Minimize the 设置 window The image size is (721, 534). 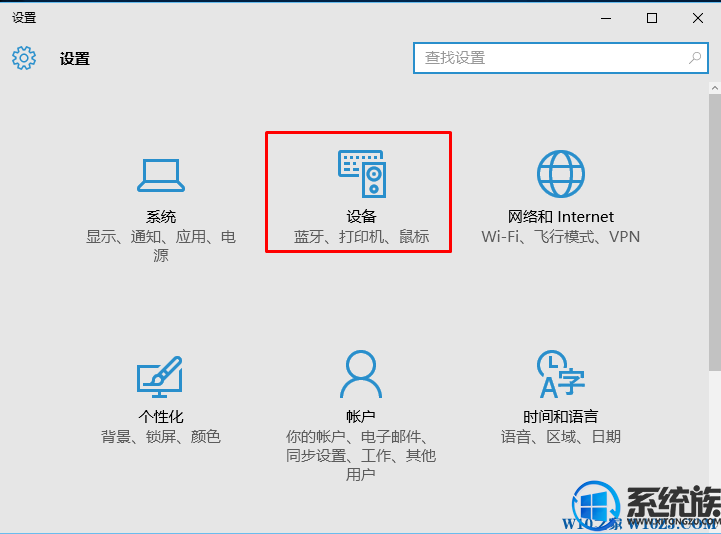coord(606,18)
